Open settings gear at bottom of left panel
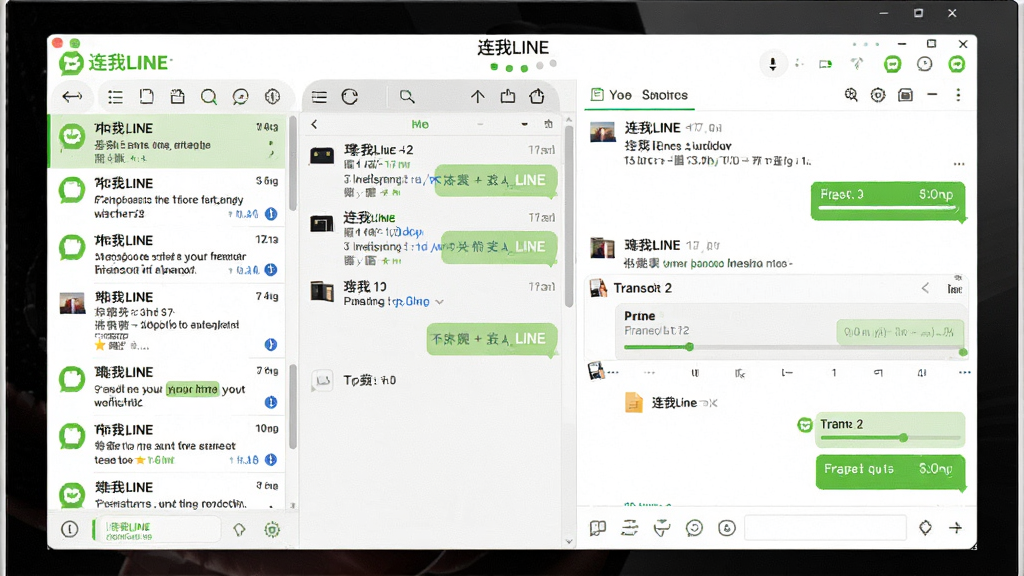 pos(272,530)
